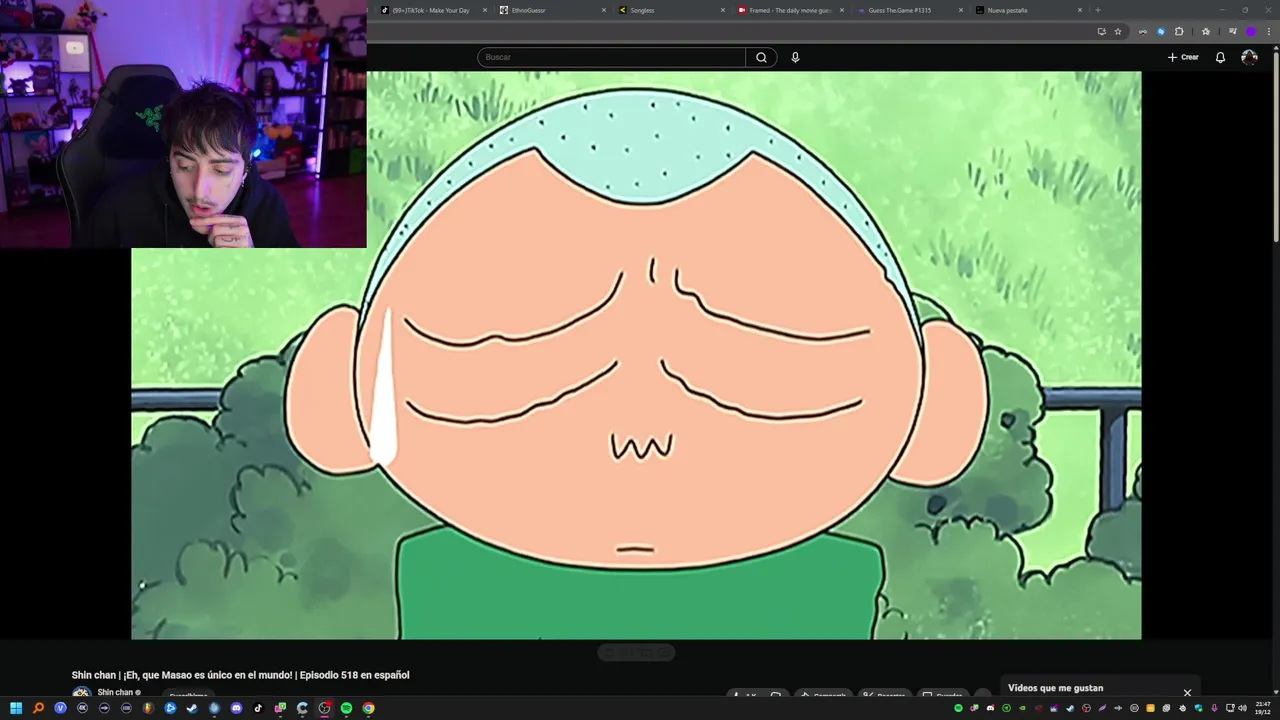The image size is (1280, 720).
Task: Open TikTok app from the taskbar
Action: click(x=258, y=708)
